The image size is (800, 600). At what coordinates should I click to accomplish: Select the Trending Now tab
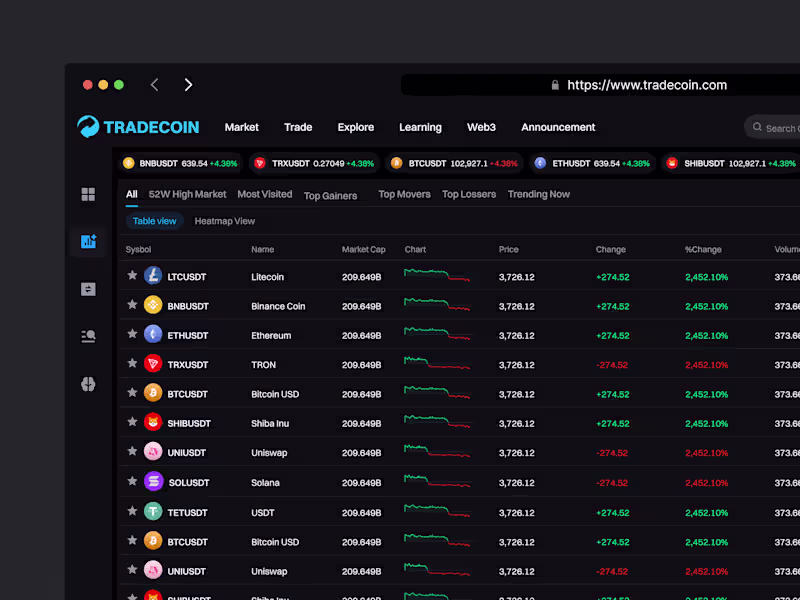click(539, 194)
